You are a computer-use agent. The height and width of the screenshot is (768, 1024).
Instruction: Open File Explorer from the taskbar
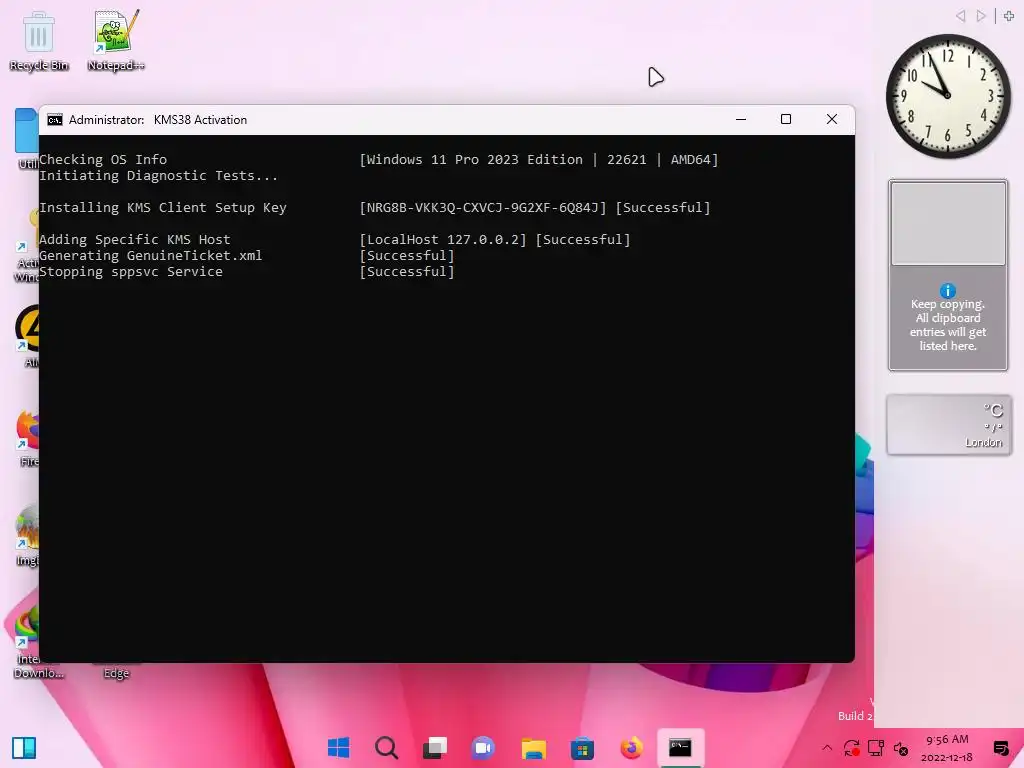coord(533,748)
